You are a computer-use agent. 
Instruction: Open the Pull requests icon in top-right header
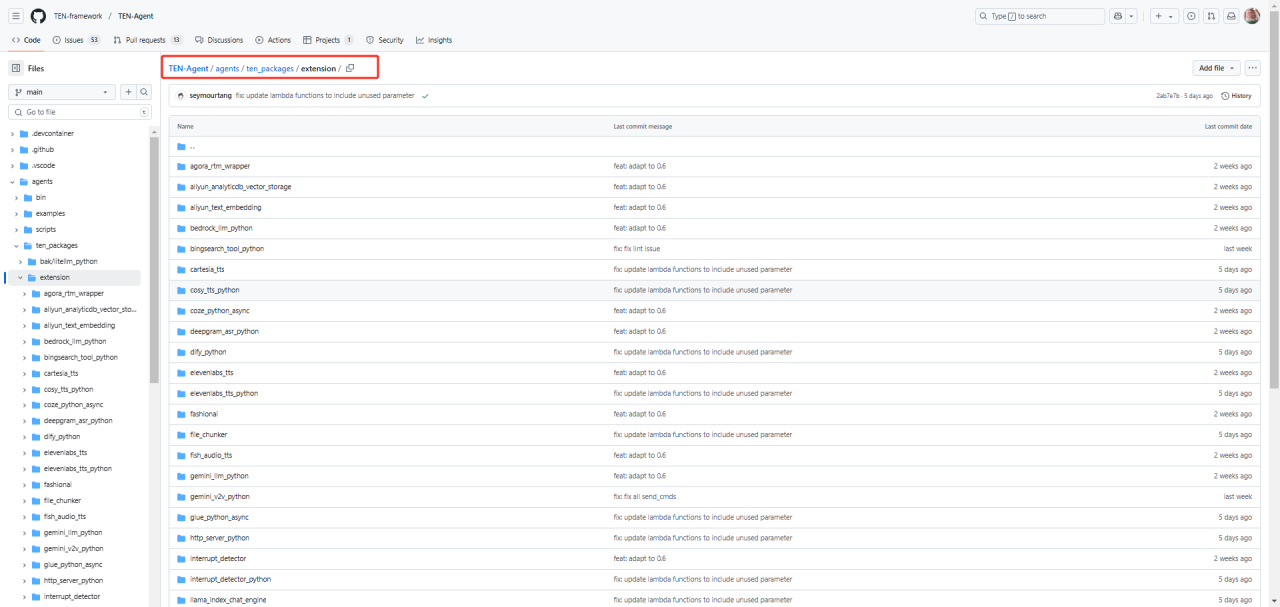point(1211,16)
